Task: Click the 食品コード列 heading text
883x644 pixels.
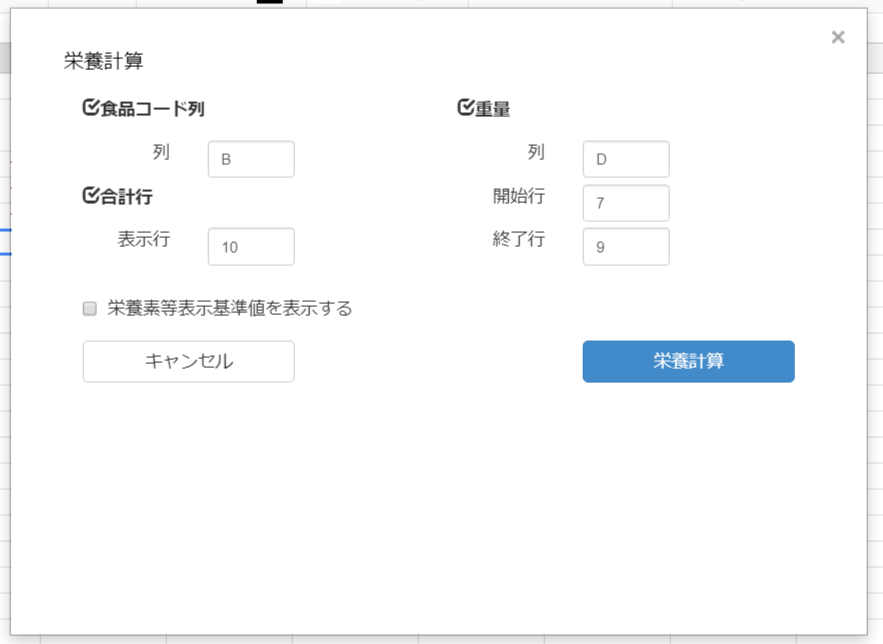Action: (153, 108)
